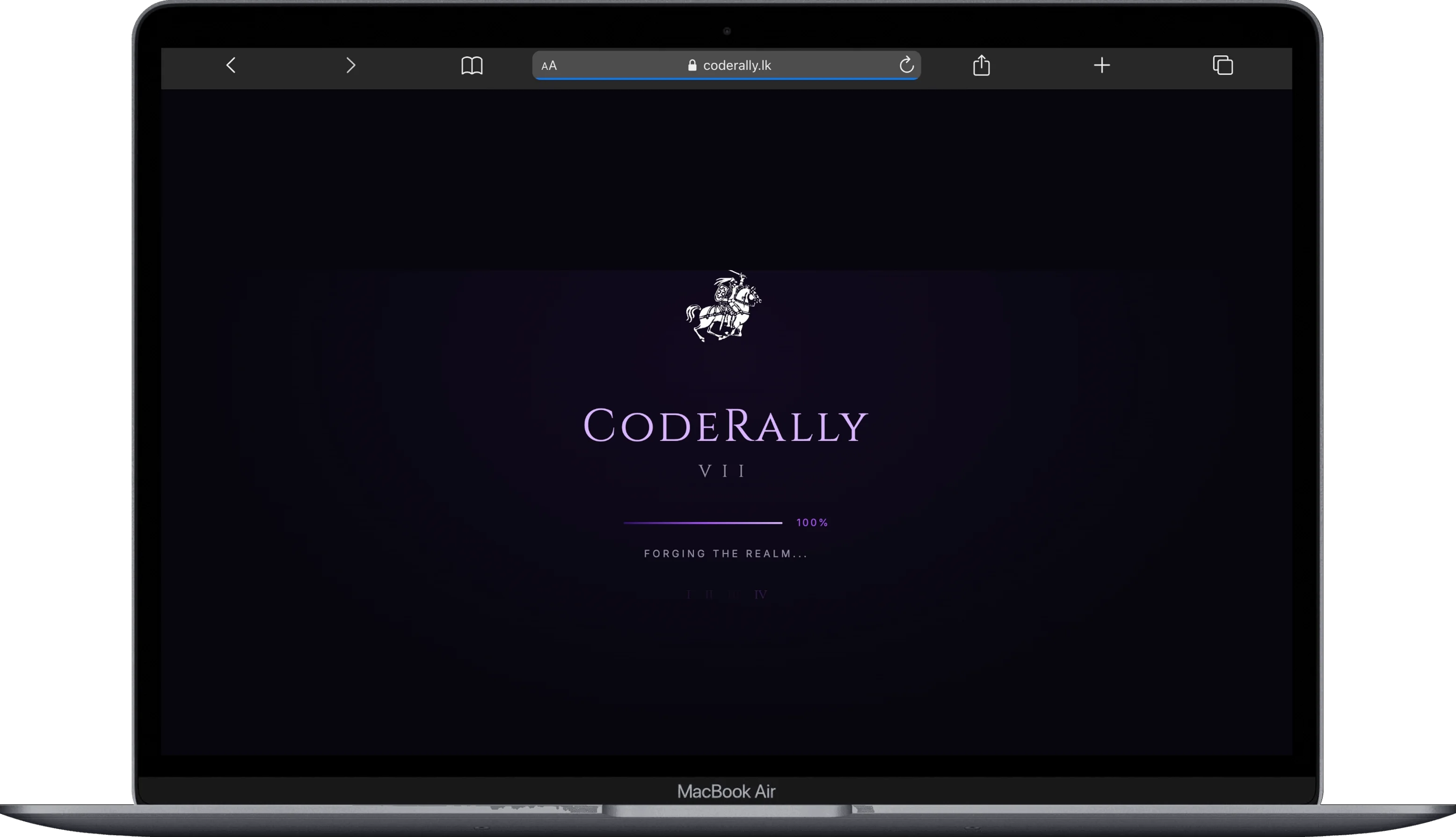This screenshot has width=1456, height=837.
Task: Click the Forging the Realm text
Action: 726,554
